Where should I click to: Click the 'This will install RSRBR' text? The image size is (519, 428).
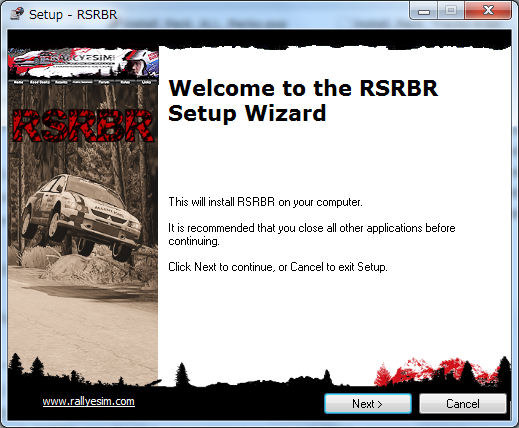point(265,202)
